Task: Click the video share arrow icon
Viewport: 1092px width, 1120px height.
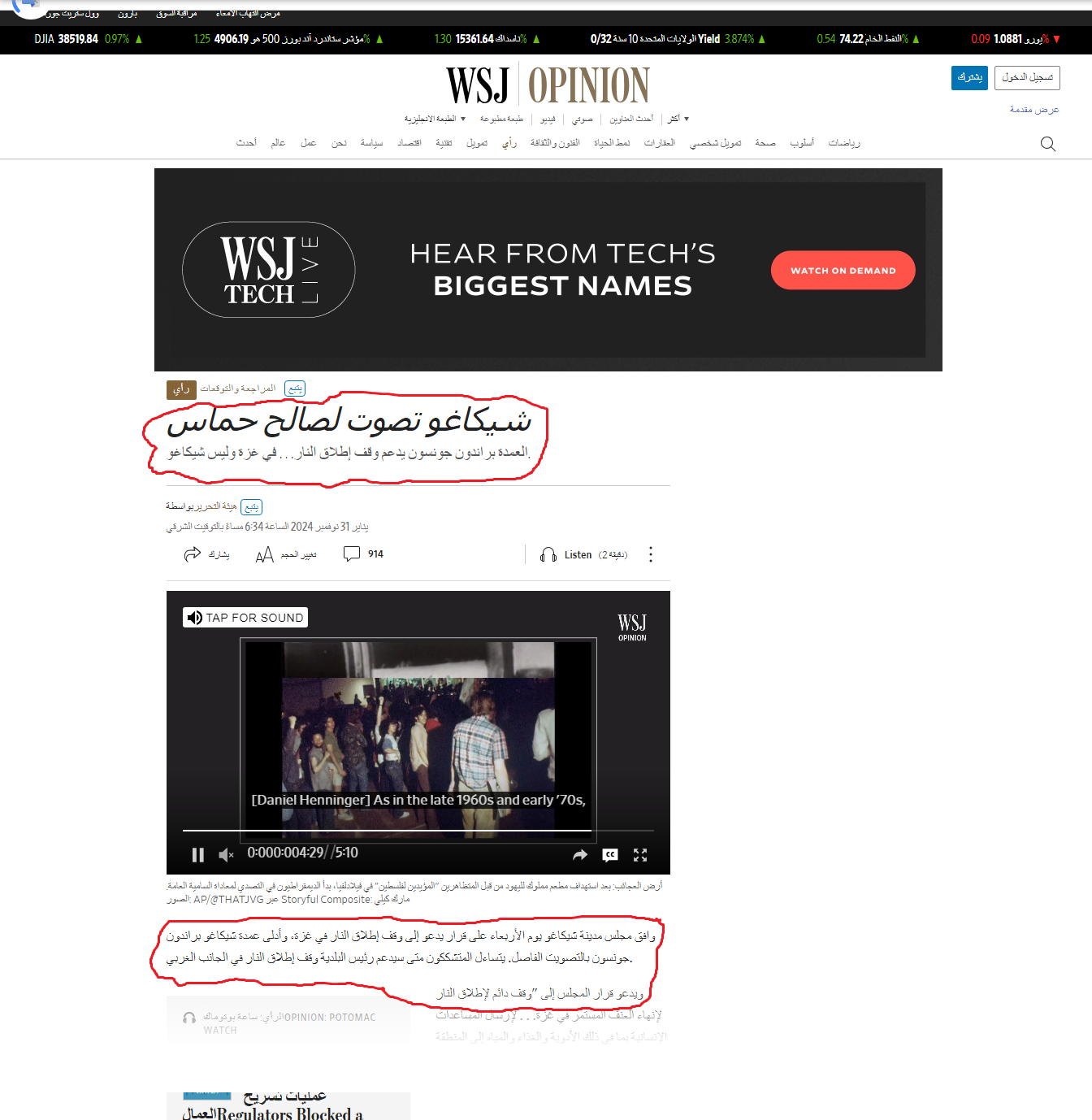Action: 580,854
